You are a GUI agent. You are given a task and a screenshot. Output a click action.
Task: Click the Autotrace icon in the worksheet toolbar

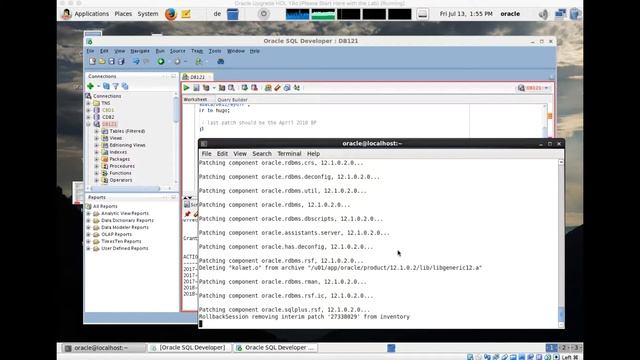click(x=222, y=88)
